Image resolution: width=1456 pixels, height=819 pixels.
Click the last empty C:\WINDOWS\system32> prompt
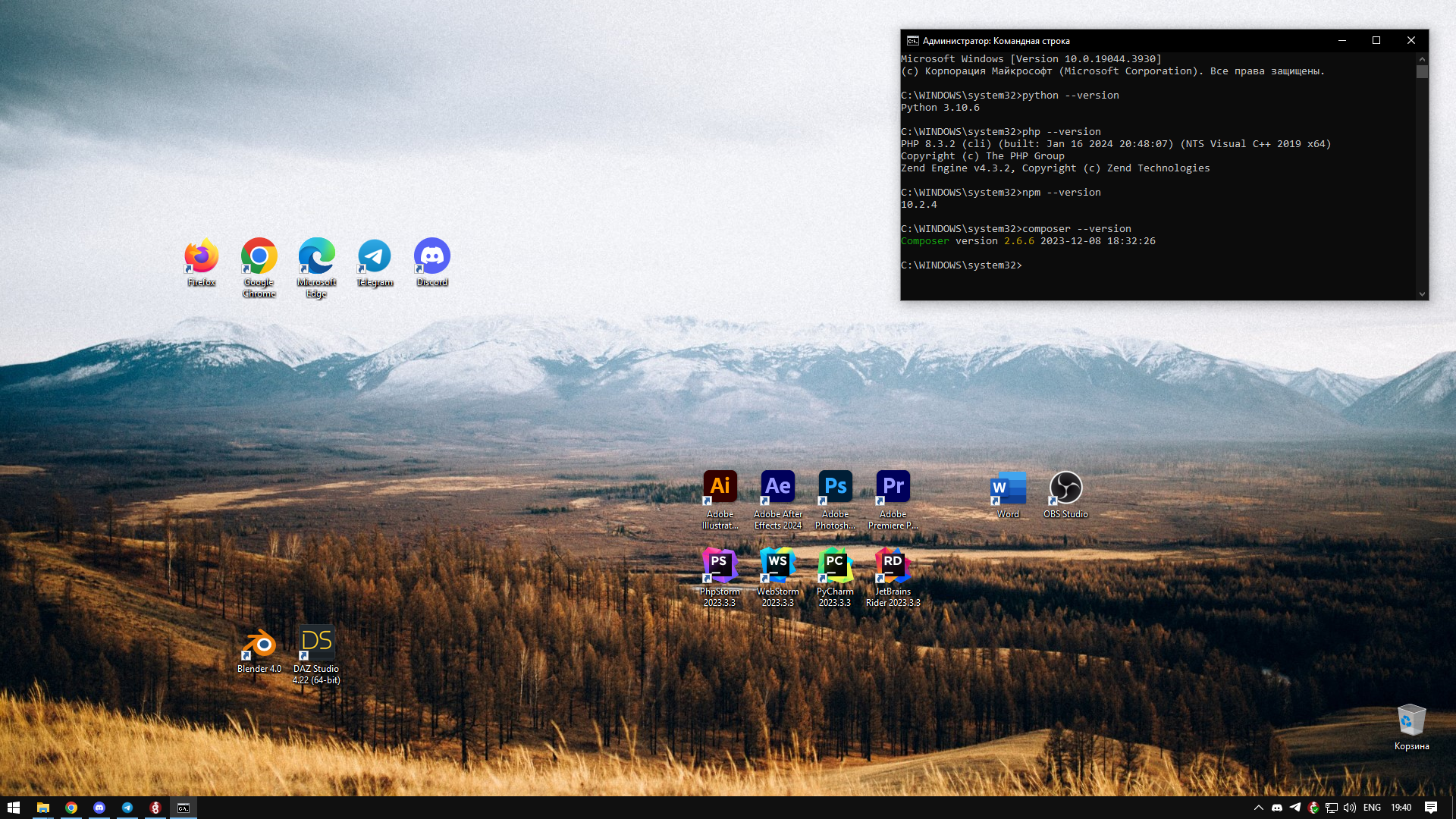click(x=962, y=265)
